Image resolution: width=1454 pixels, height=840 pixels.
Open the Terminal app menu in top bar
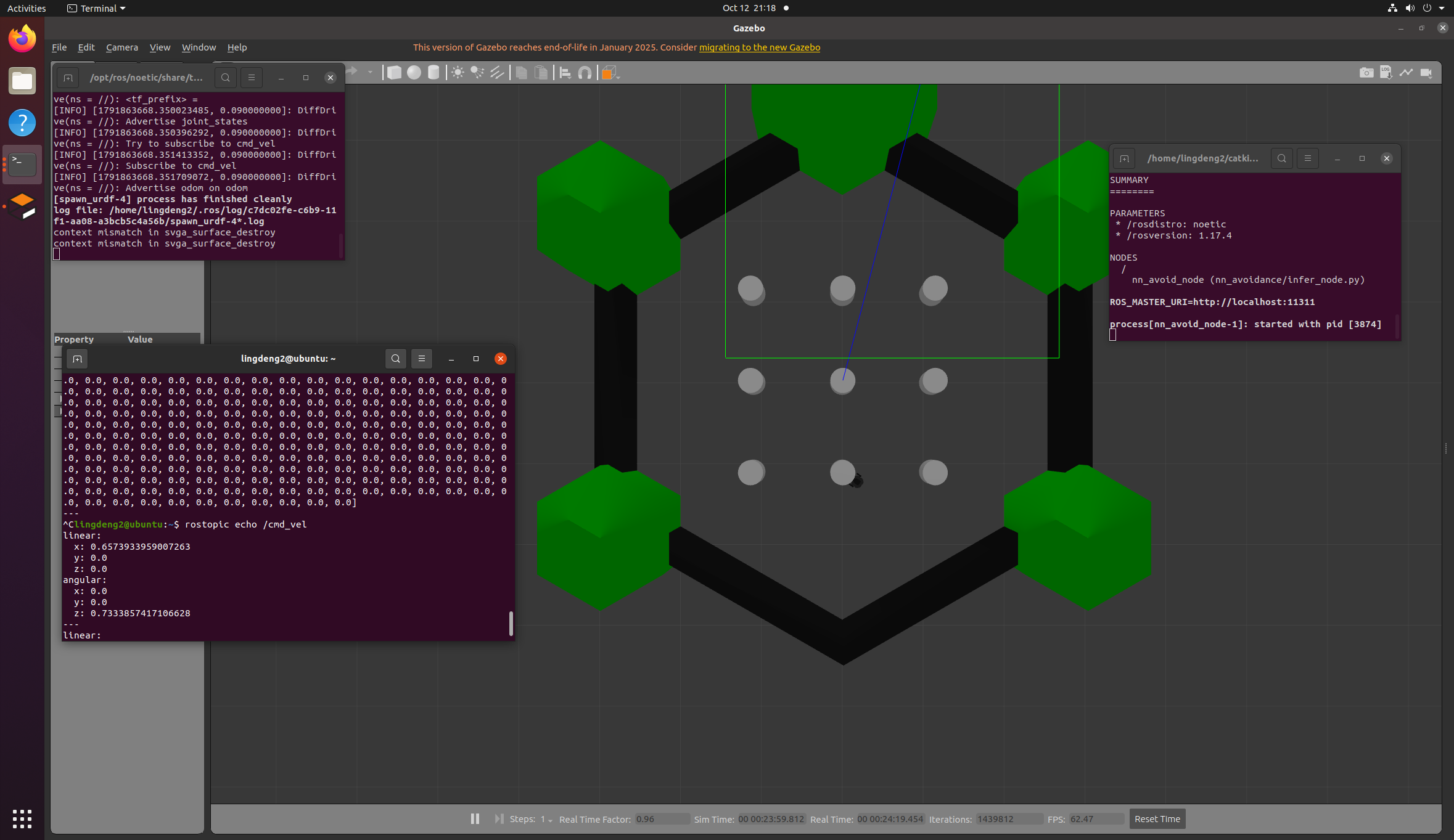[96, 8]
